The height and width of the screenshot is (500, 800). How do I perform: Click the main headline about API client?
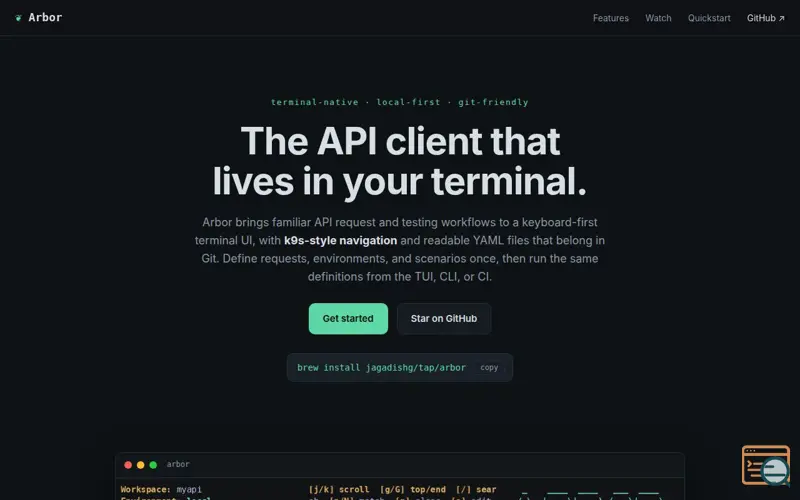(400, 161)
